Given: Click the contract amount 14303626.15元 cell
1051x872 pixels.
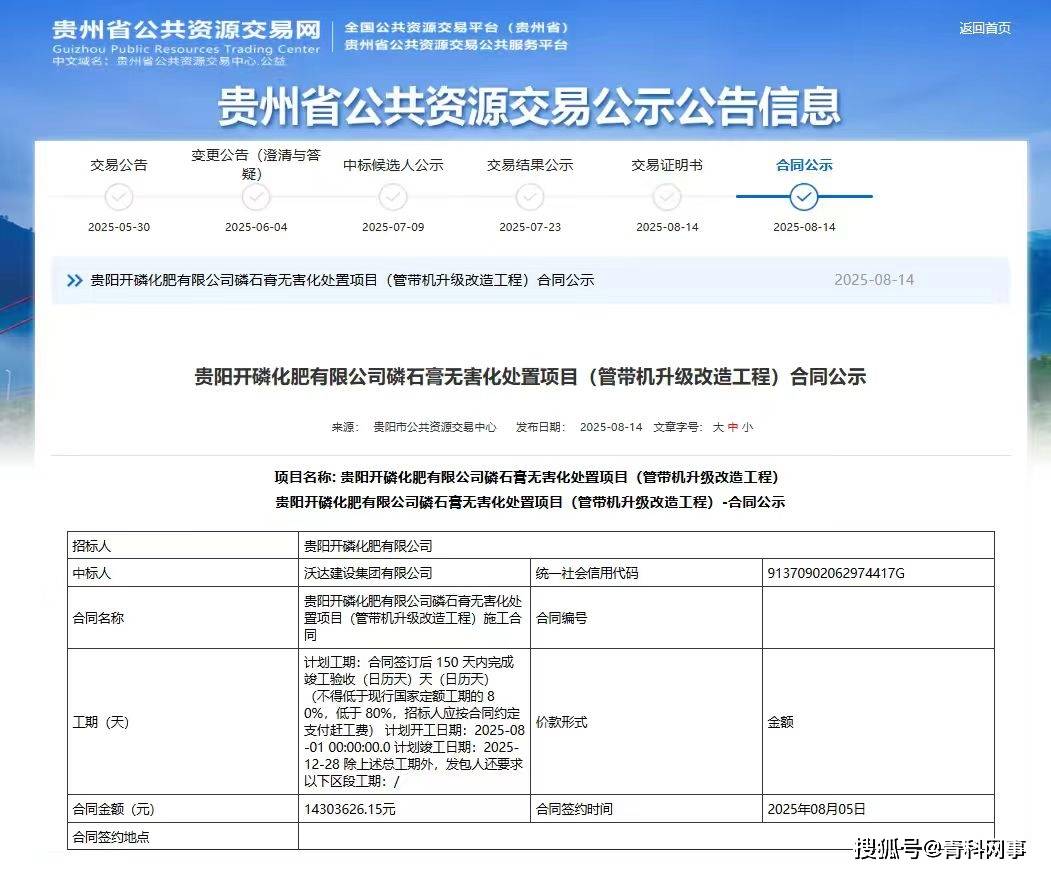Looking at the screenshot, I should point(350,809).
